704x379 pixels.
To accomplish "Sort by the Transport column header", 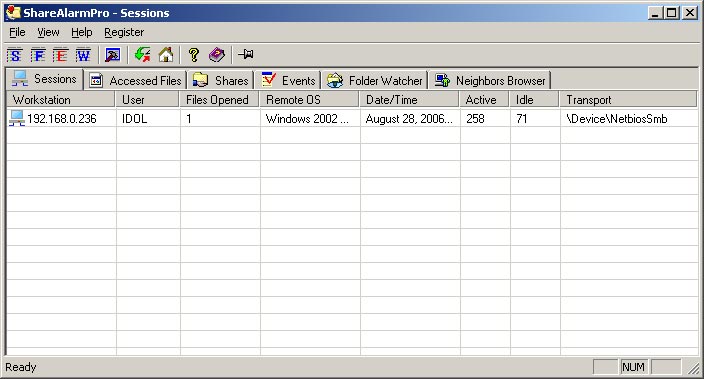I will point(629,100).
